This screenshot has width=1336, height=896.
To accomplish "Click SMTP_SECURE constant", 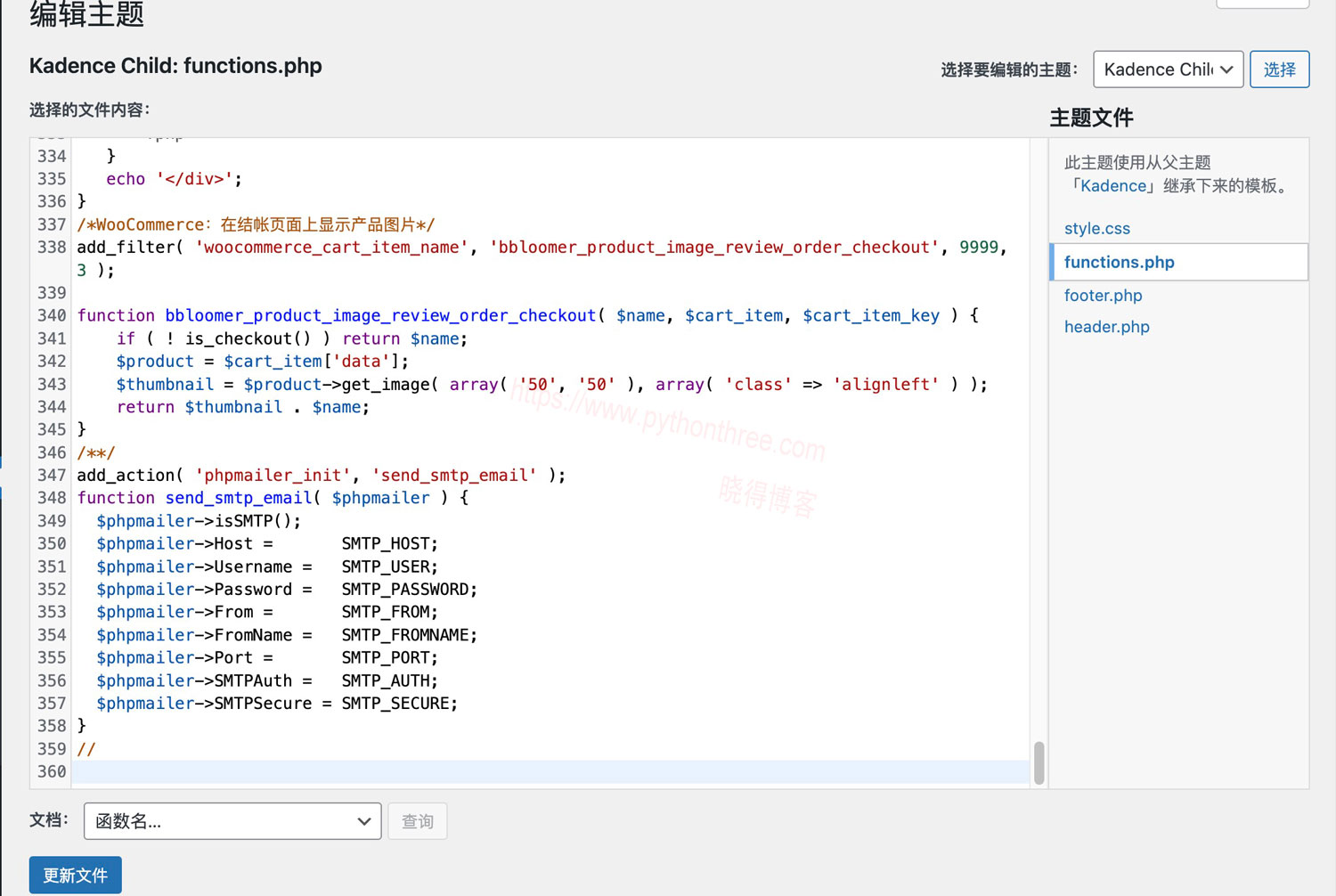I will (x=395, y=704).
